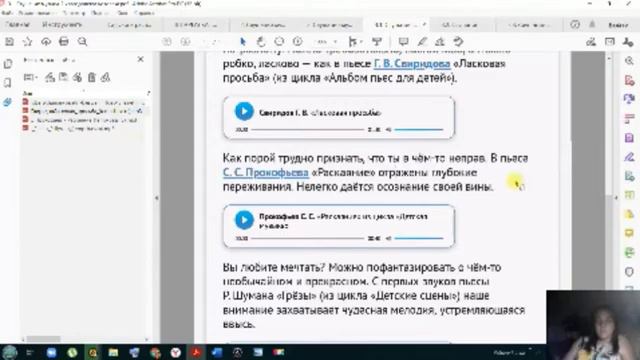Select the arrow selection tool
The width and height of the screenshot is (640, 360).
coord(243,42)
